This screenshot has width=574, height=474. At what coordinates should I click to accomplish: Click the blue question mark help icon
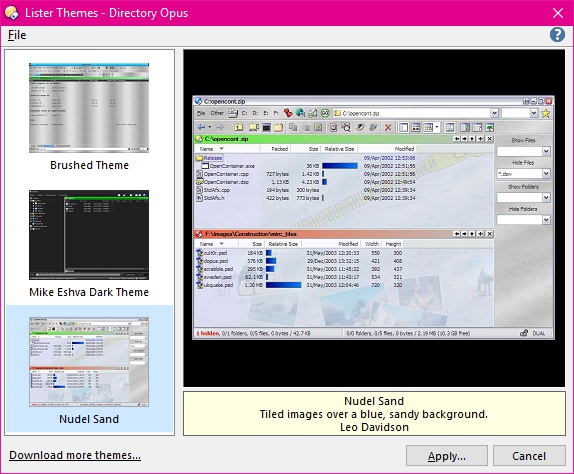tap(557, 35)
